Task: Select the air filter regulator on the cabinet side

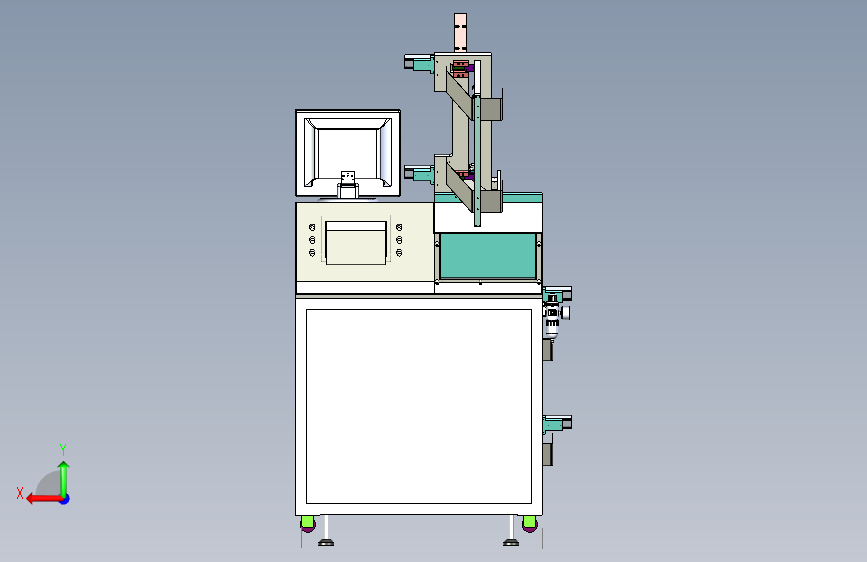Action: click(555, 318)
